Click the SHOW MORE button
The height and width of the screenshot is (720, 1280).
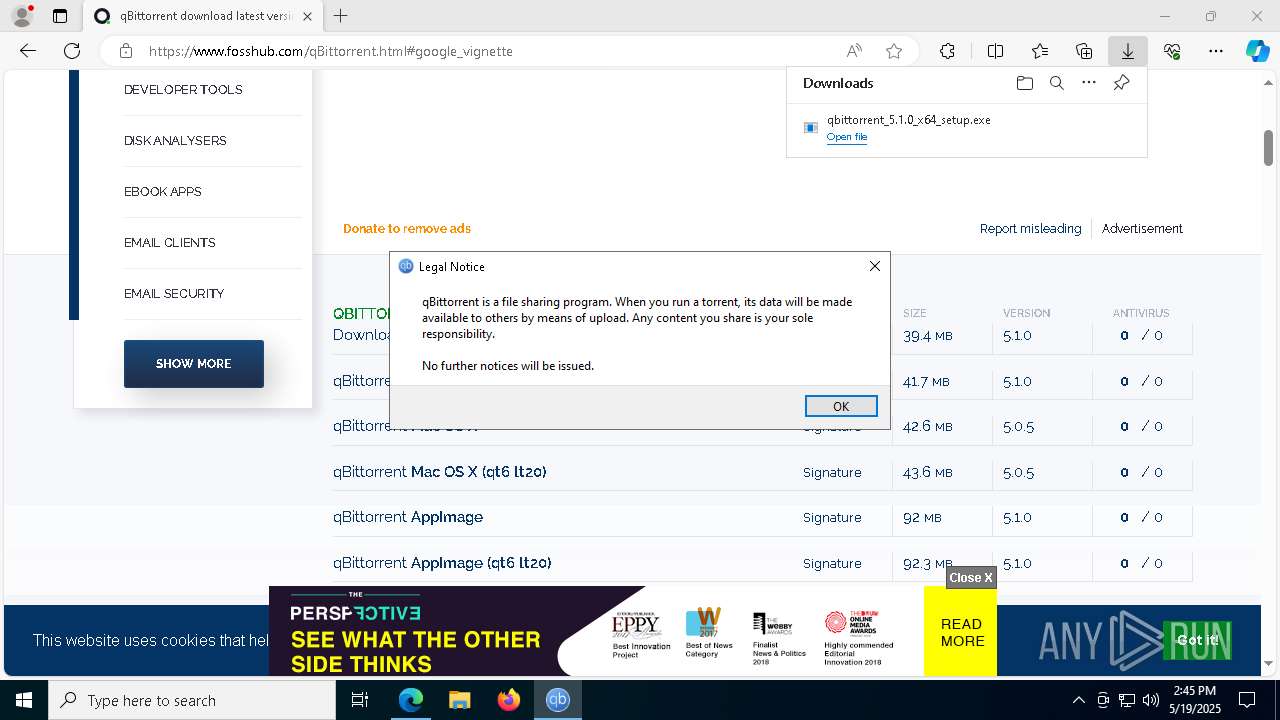pos(194,364)
